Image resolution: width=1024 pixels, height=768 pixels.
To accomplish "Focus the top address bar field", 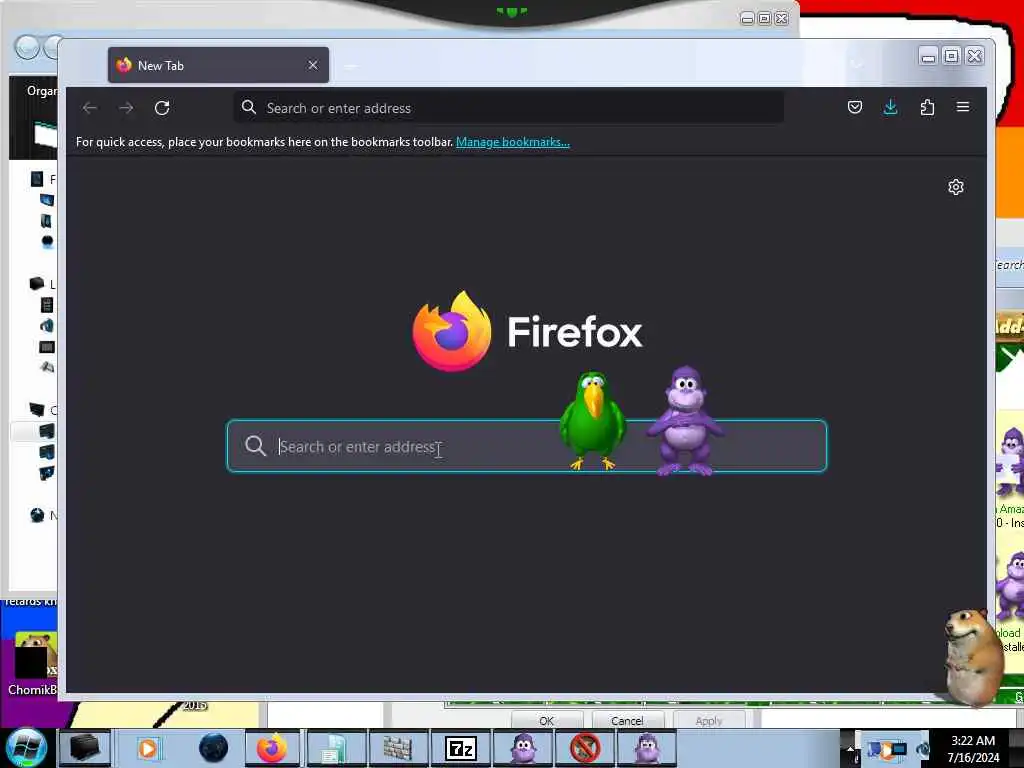I will pos(508,108).
